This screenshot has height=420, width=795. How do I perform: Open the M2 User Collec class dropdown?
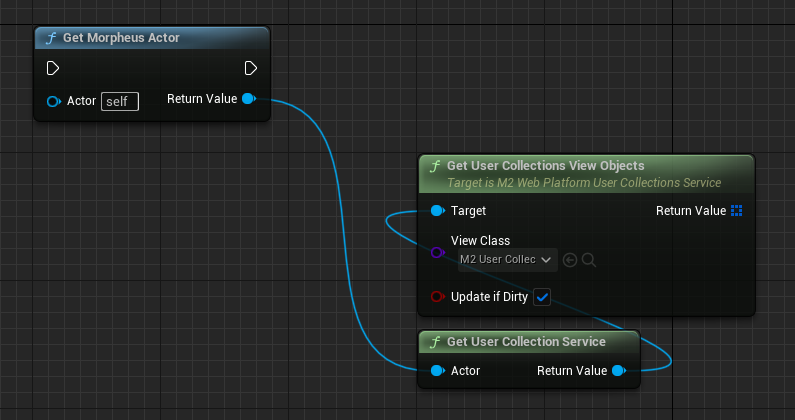coord(507,260)
